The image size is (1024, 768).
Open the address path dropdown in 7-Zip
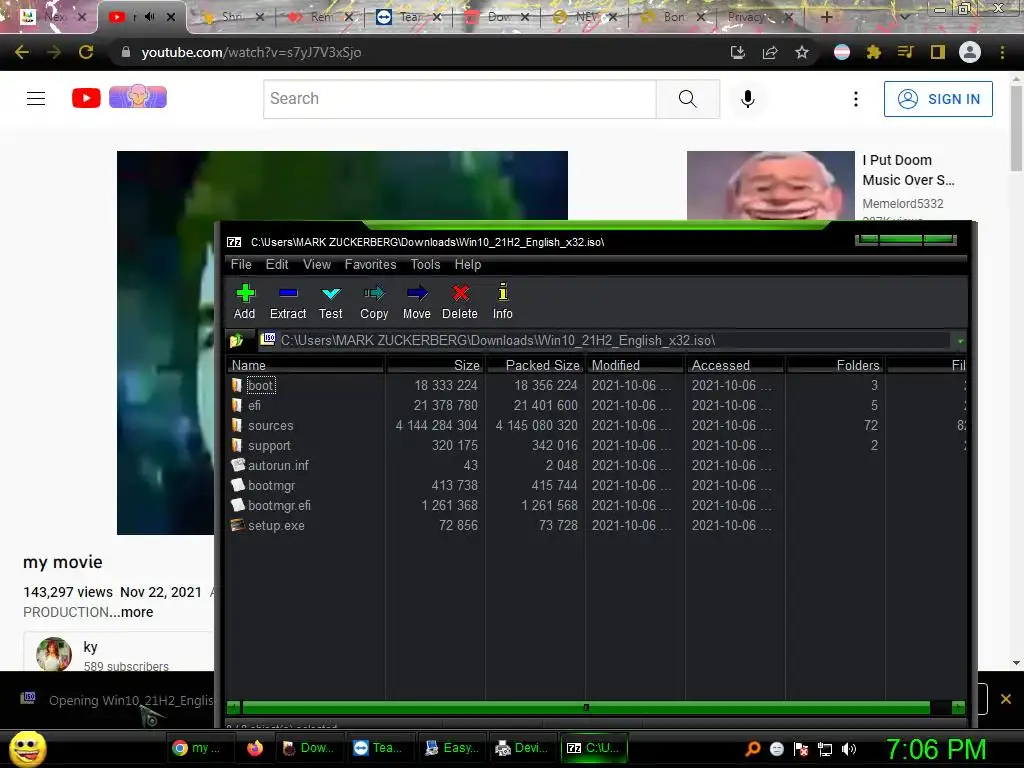[x=960, y=341]
